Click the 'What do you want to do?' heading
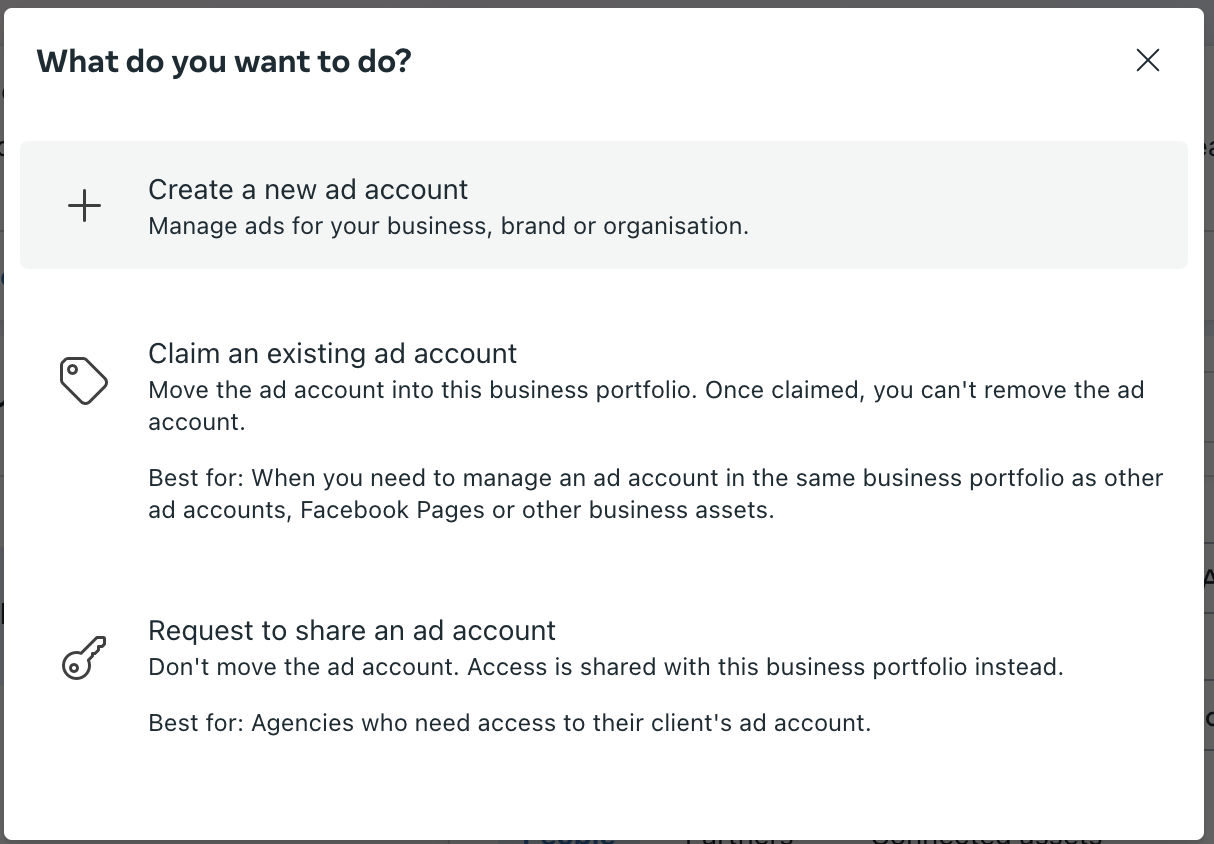1214x844 pixels. point(224,61)
